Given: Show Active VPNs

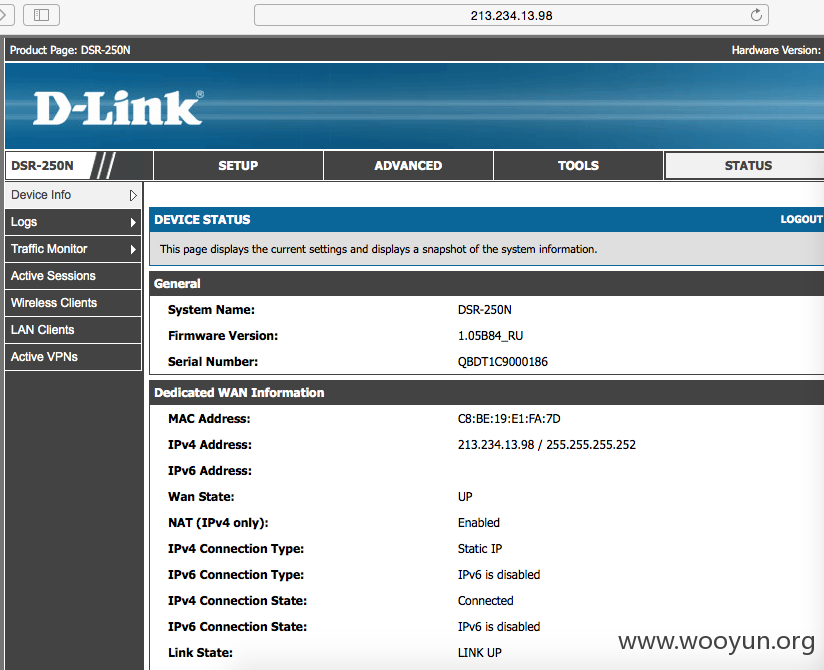Looking at the screenshot, I should 73,357.
